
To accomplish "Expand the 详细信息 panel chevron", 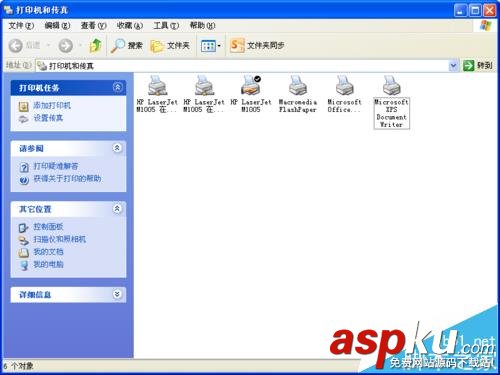I will (117, 294).
